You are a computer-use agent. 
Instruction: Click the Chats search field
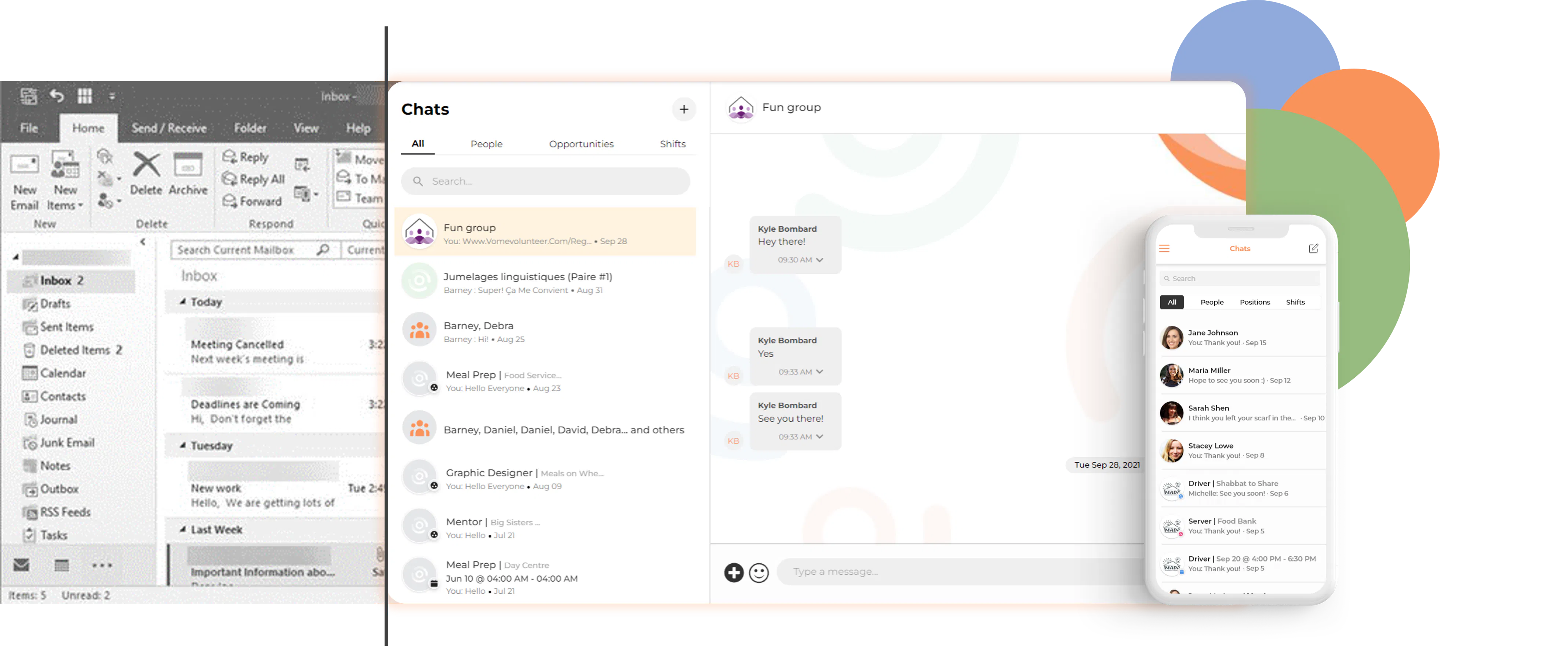click(545, 181)
